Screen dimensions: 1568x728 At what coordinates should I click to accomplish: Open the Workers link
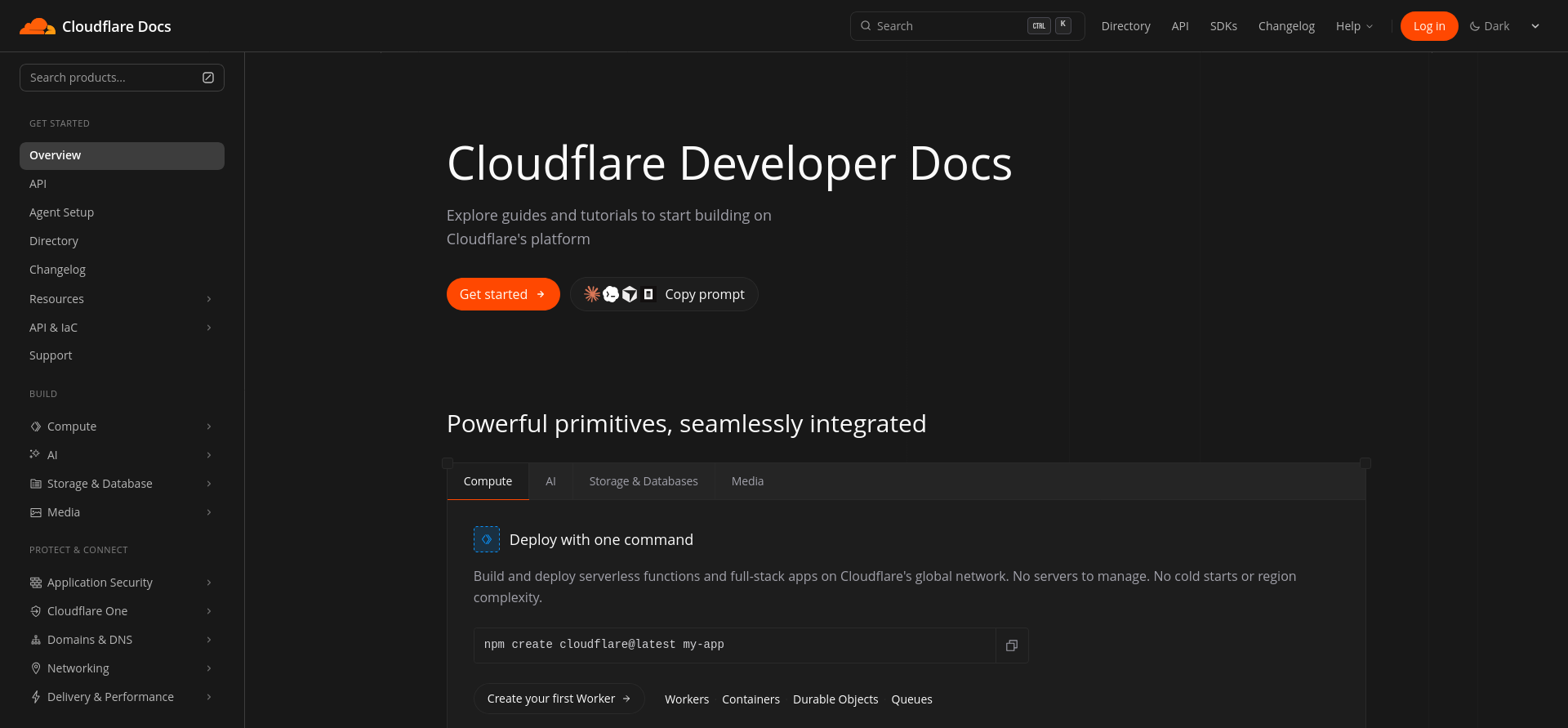click(687, 699)
